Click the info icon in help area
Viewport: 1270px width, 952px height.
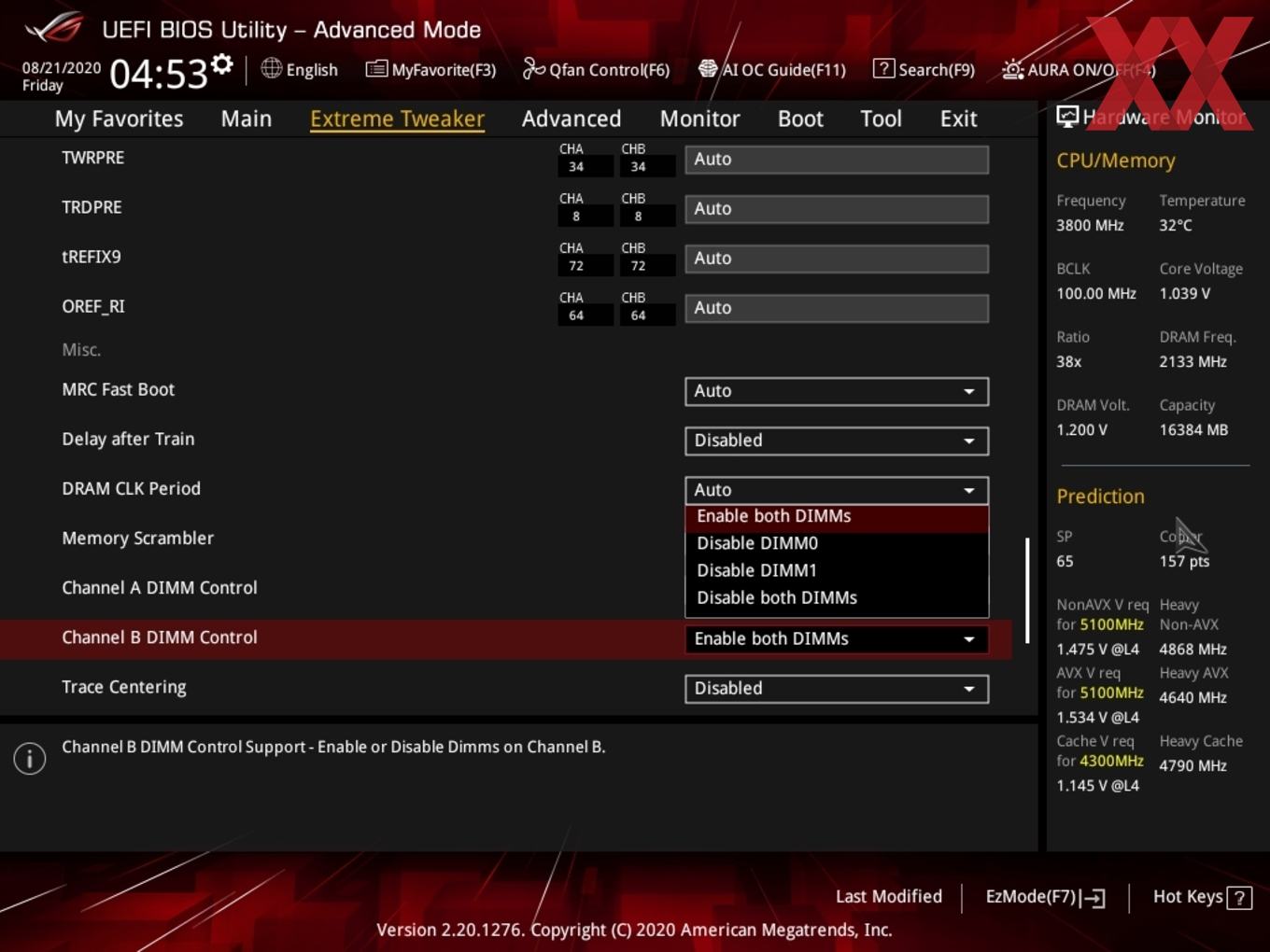tap(30, 758)
